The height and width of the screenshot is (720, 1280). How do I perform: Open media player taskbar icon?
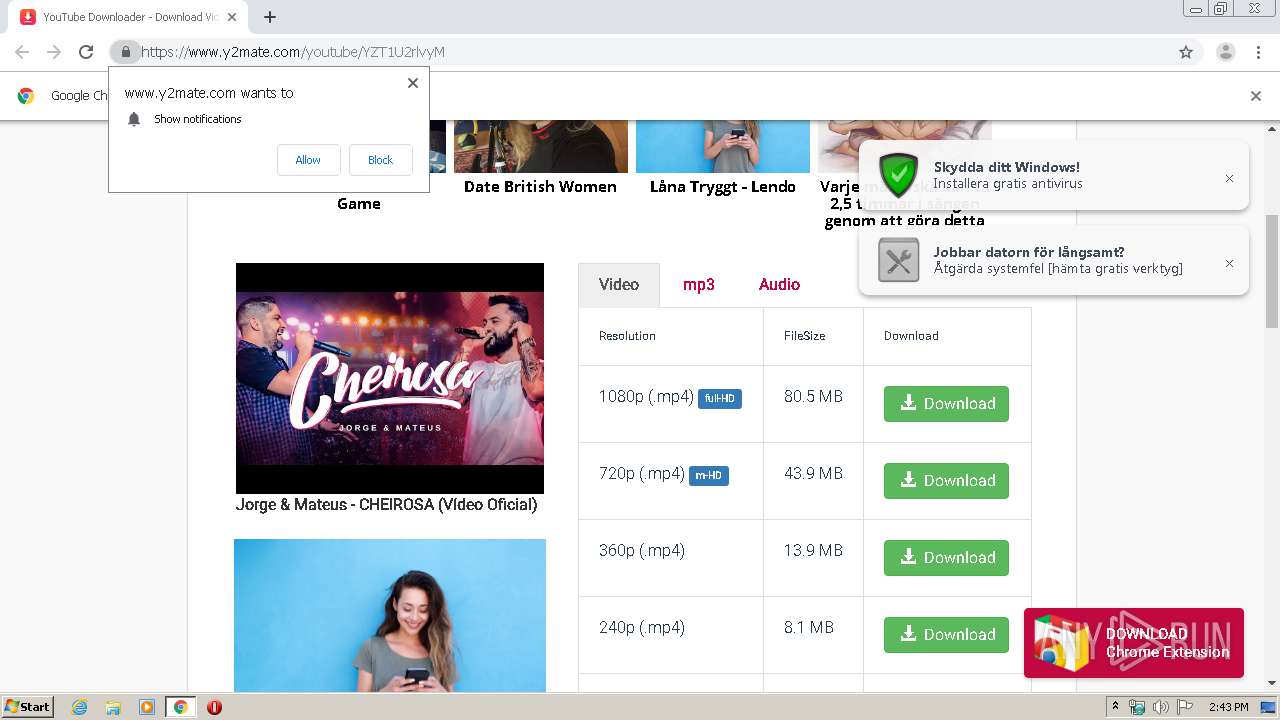click(x=146, y=707)
